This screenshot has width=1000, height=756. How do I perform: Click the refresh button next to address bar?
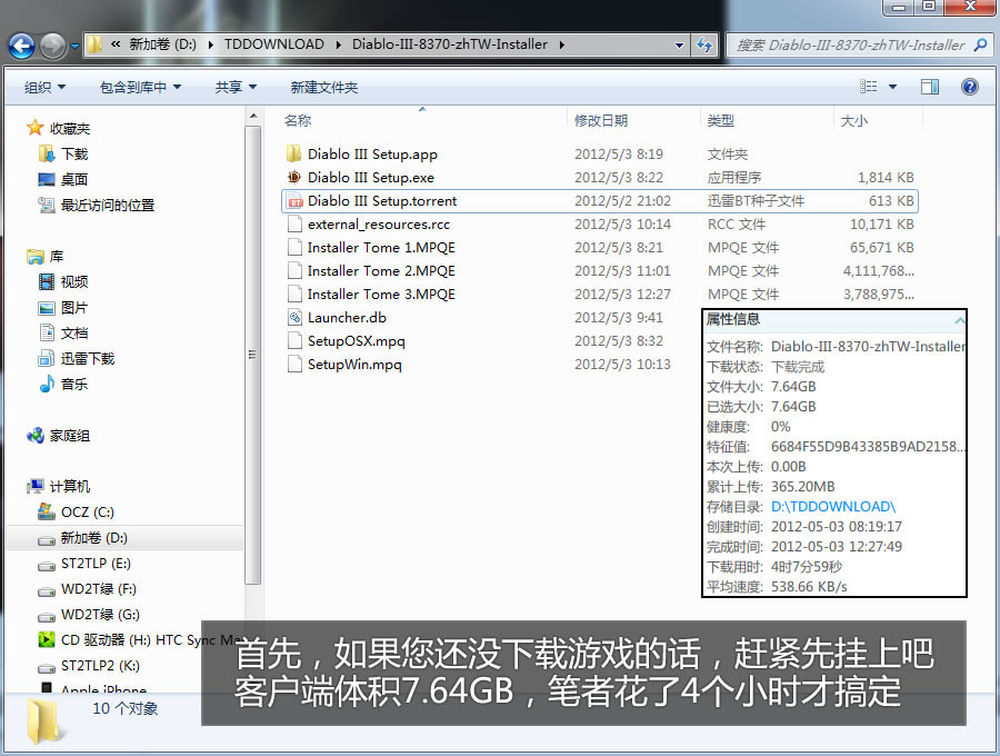(704, 45)
